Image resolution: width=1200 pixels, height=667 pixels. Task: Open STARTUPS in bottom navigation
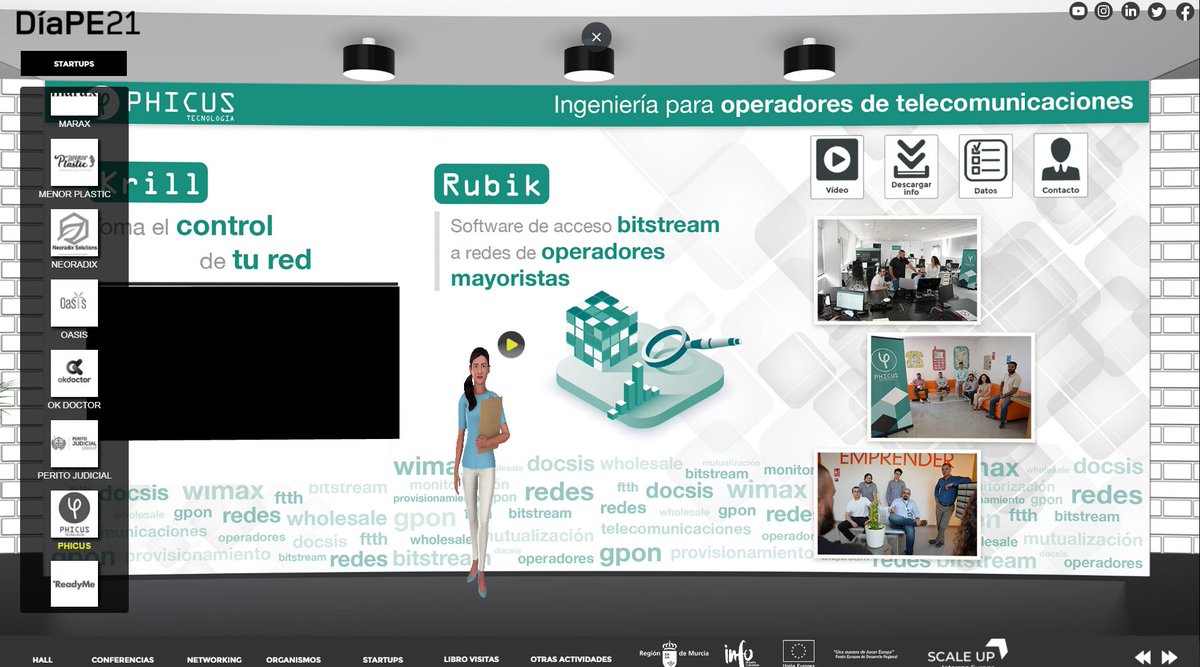coord(383,660)
